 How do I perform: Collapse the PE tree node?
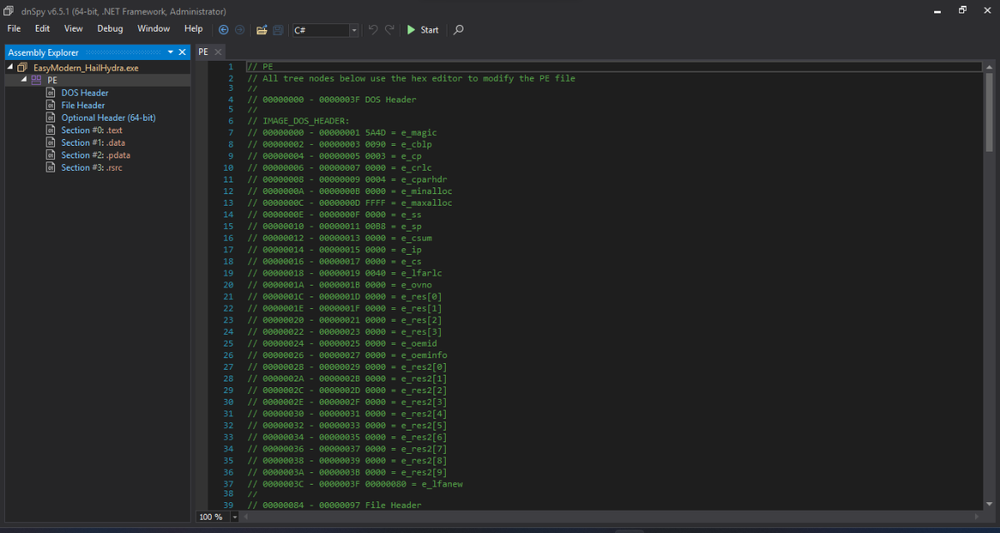23,80
